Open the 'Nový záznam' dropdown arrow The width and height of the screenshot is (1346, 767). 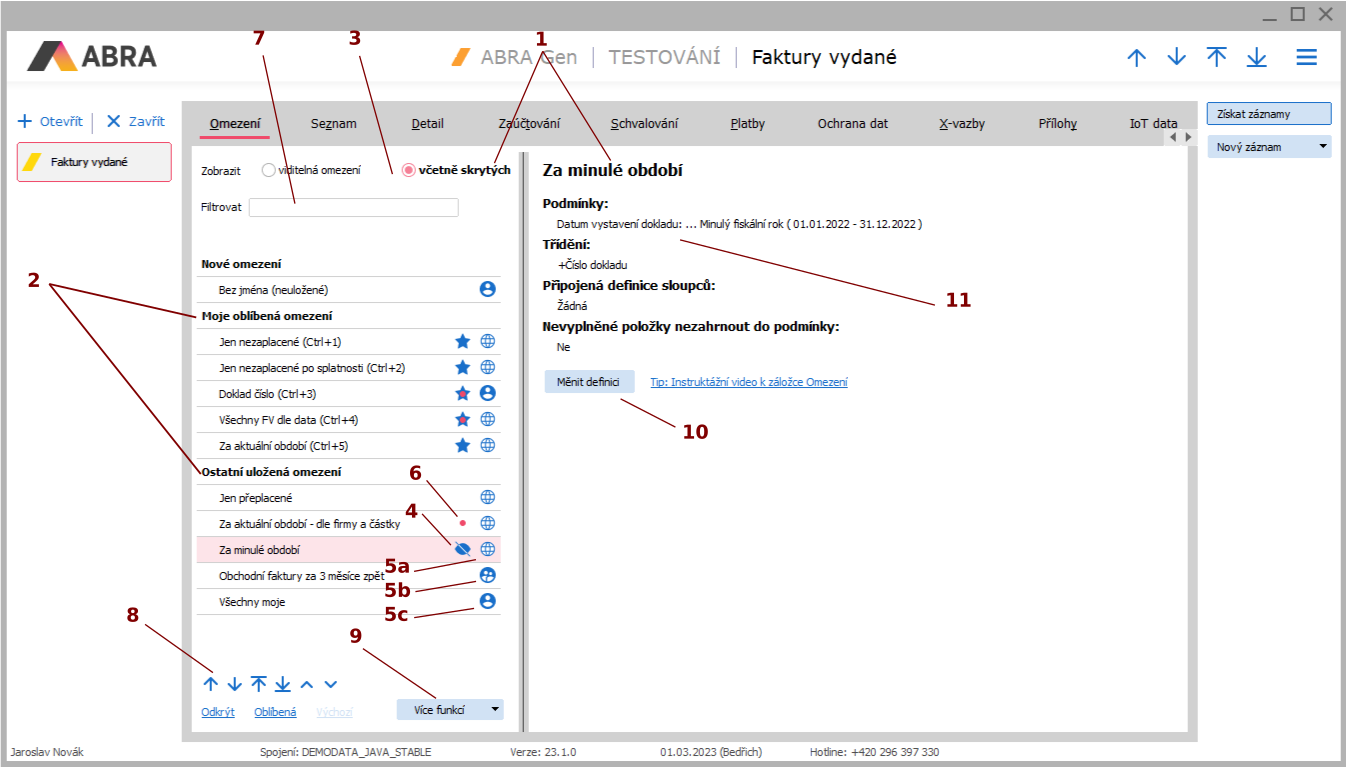1323,146
